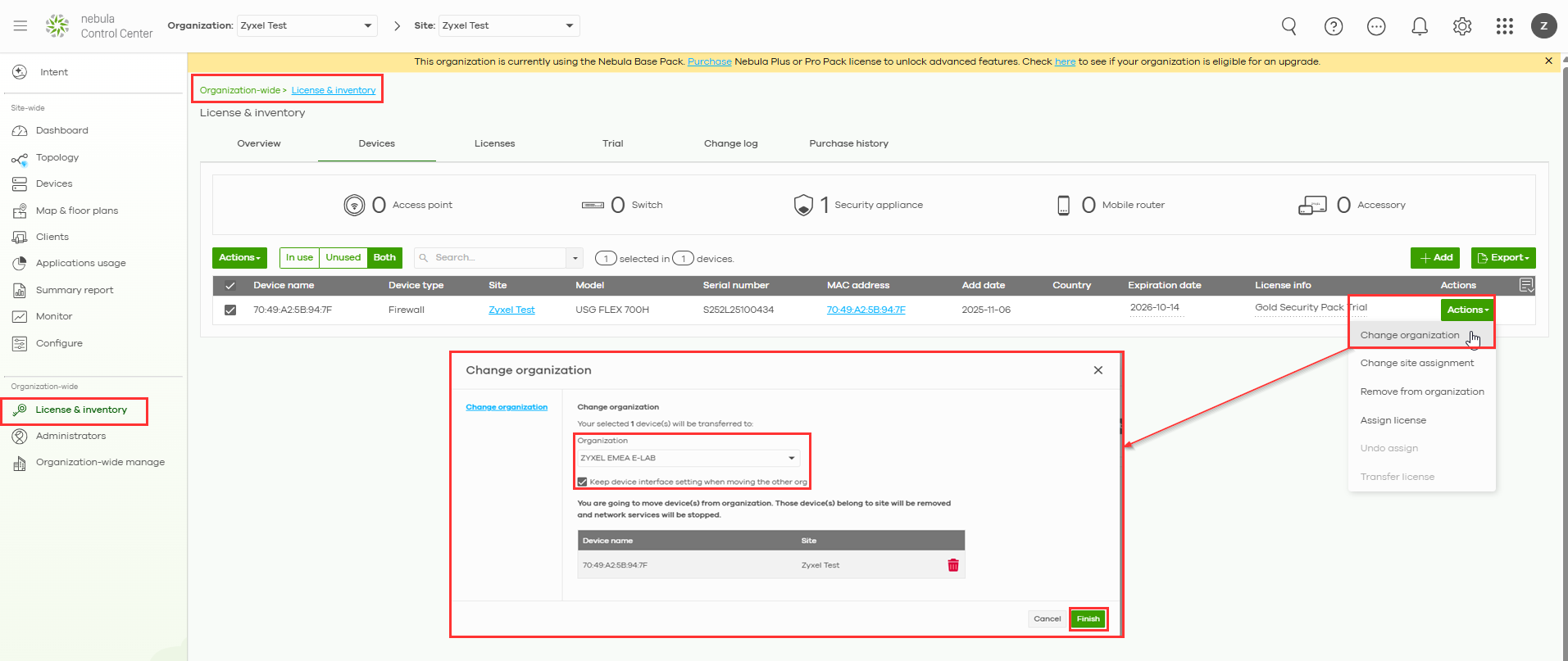Image resolution: width=1568 pixels, height=661 pixels.
Task: Click the License & inventory breadcrumb link
Action: pyautogui.click(x=334, y=90)
